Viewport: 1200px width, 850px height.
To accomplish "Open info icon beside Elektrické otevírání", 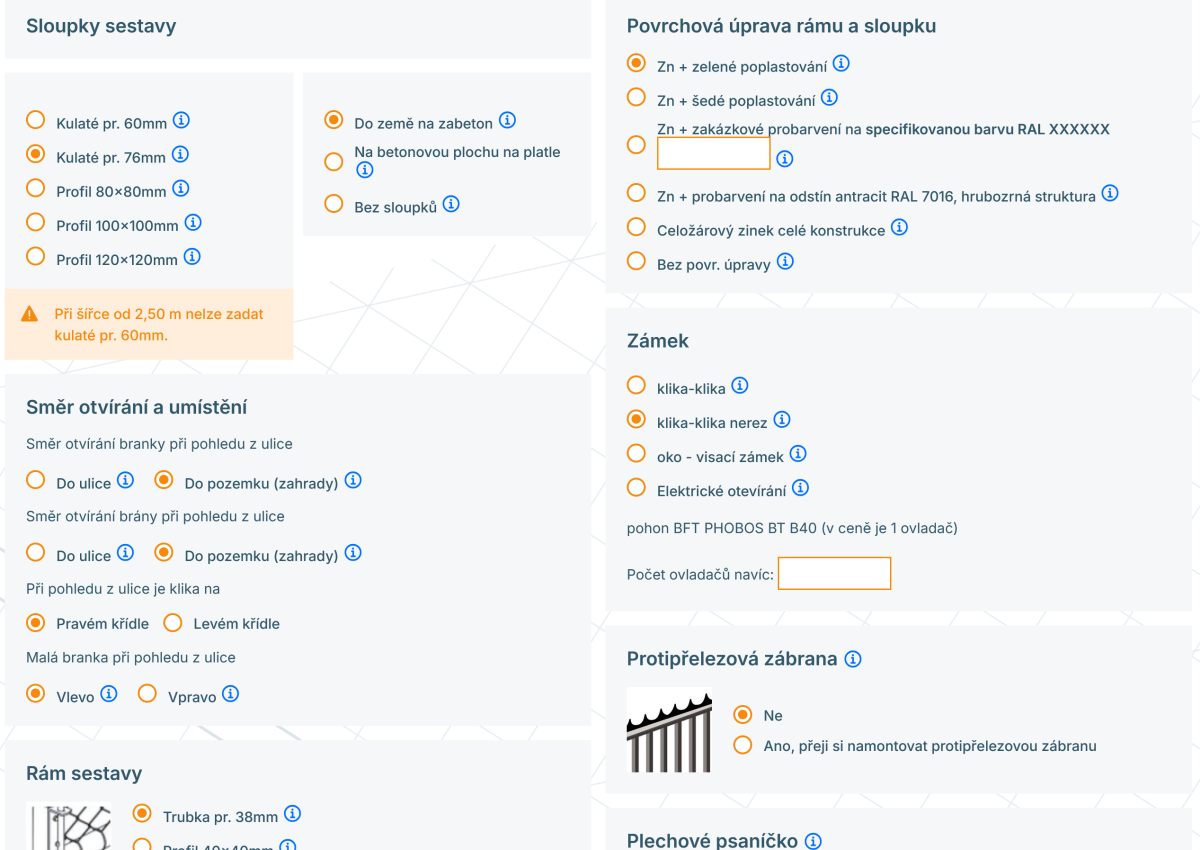I will tap(800, 488).
